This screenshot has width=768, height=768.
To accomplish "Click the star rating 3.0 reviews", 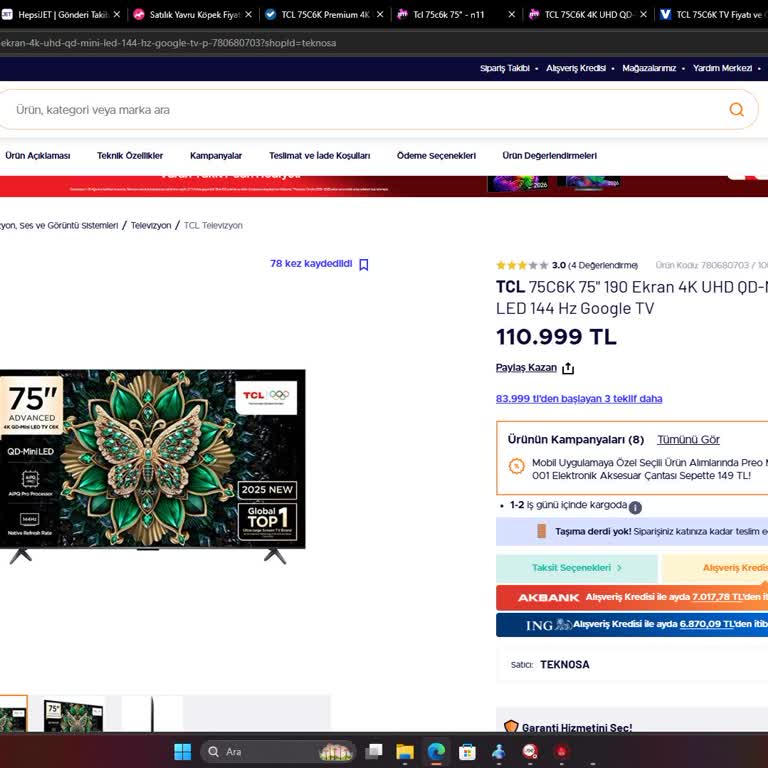I will (x=567, y=265).
